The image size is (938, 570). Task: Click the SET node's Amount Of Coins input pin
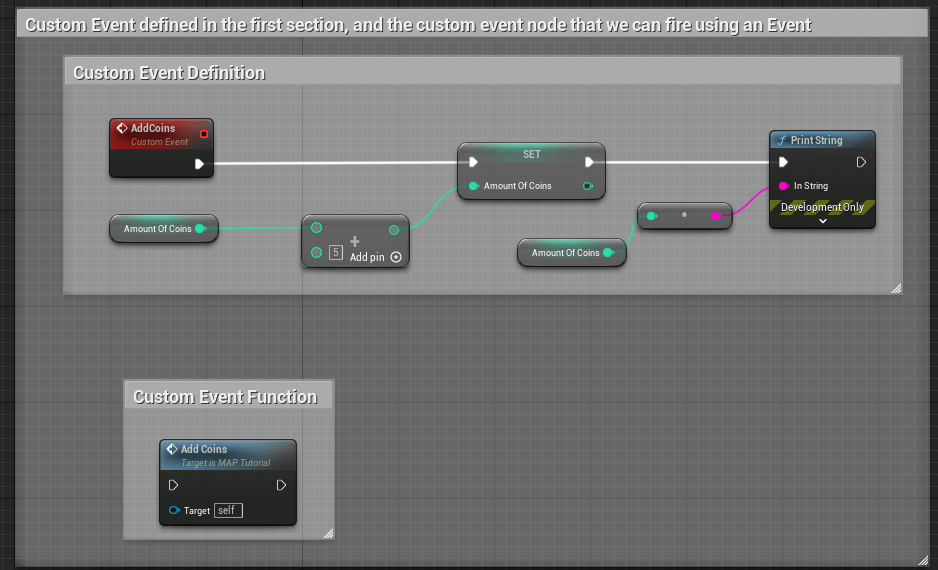pos(472,186)
